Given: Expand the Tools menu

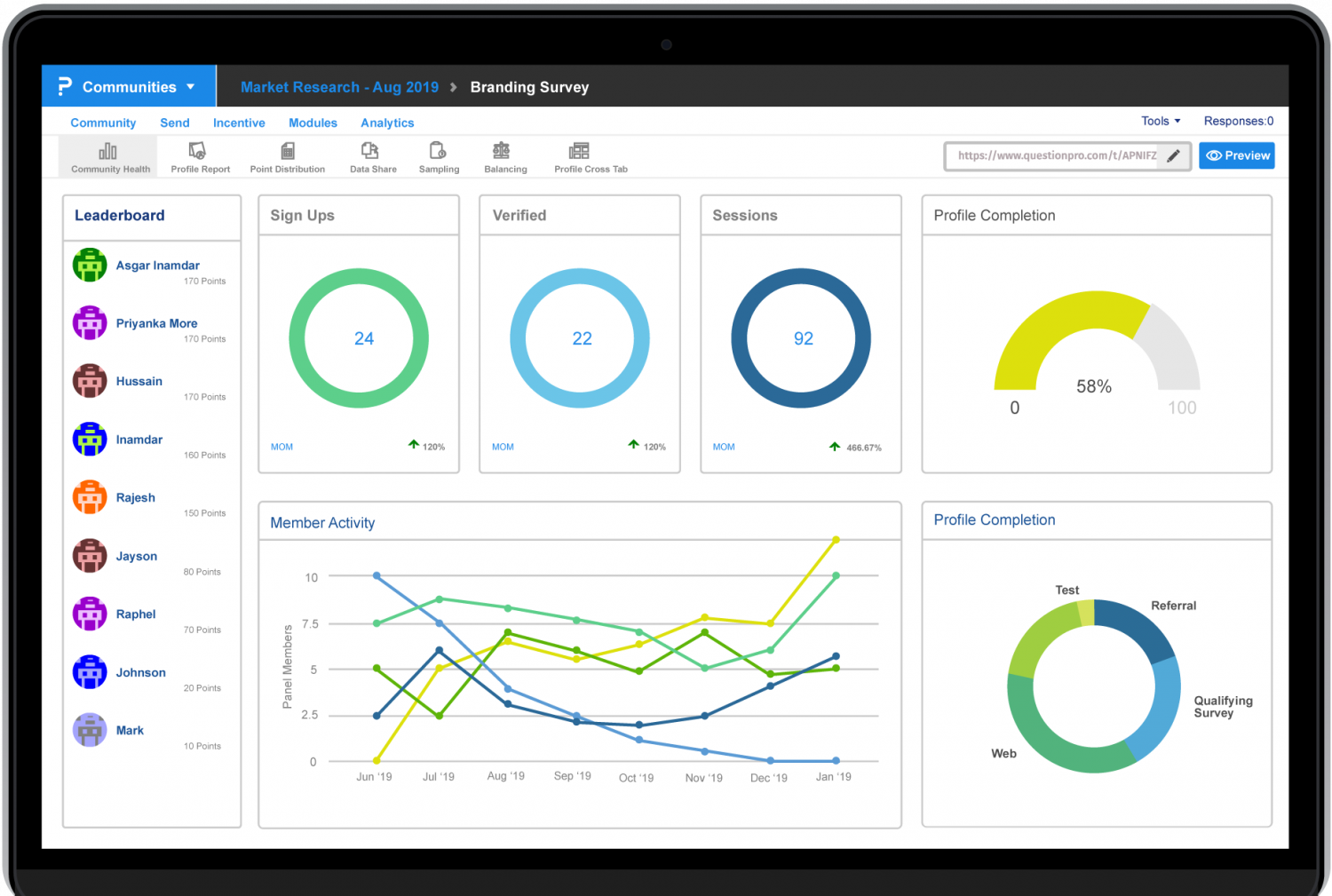Looking at the screenshot, I should [1160, 121].
